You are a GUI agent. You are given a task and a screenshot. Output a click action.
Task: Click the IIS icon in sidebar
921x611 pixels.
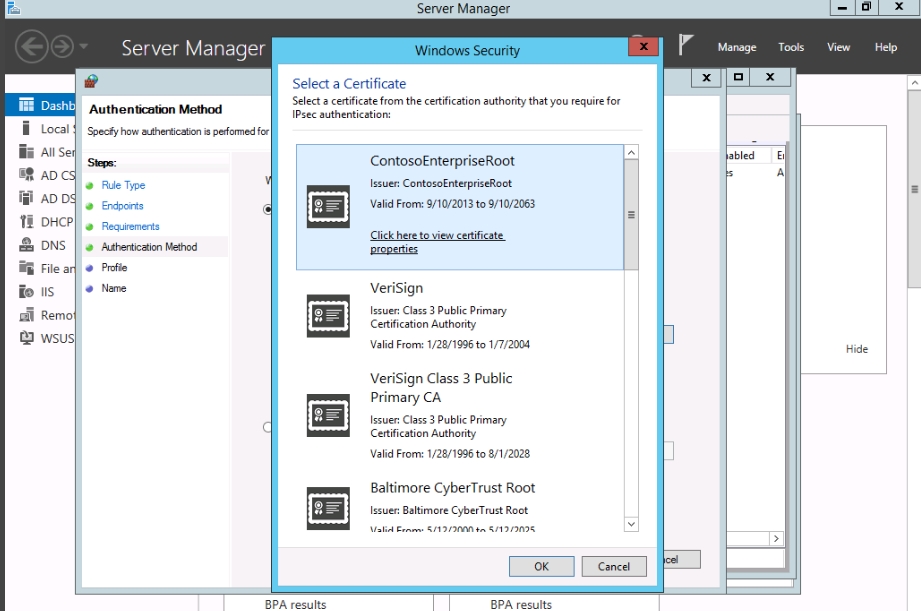tap(26, 292)
